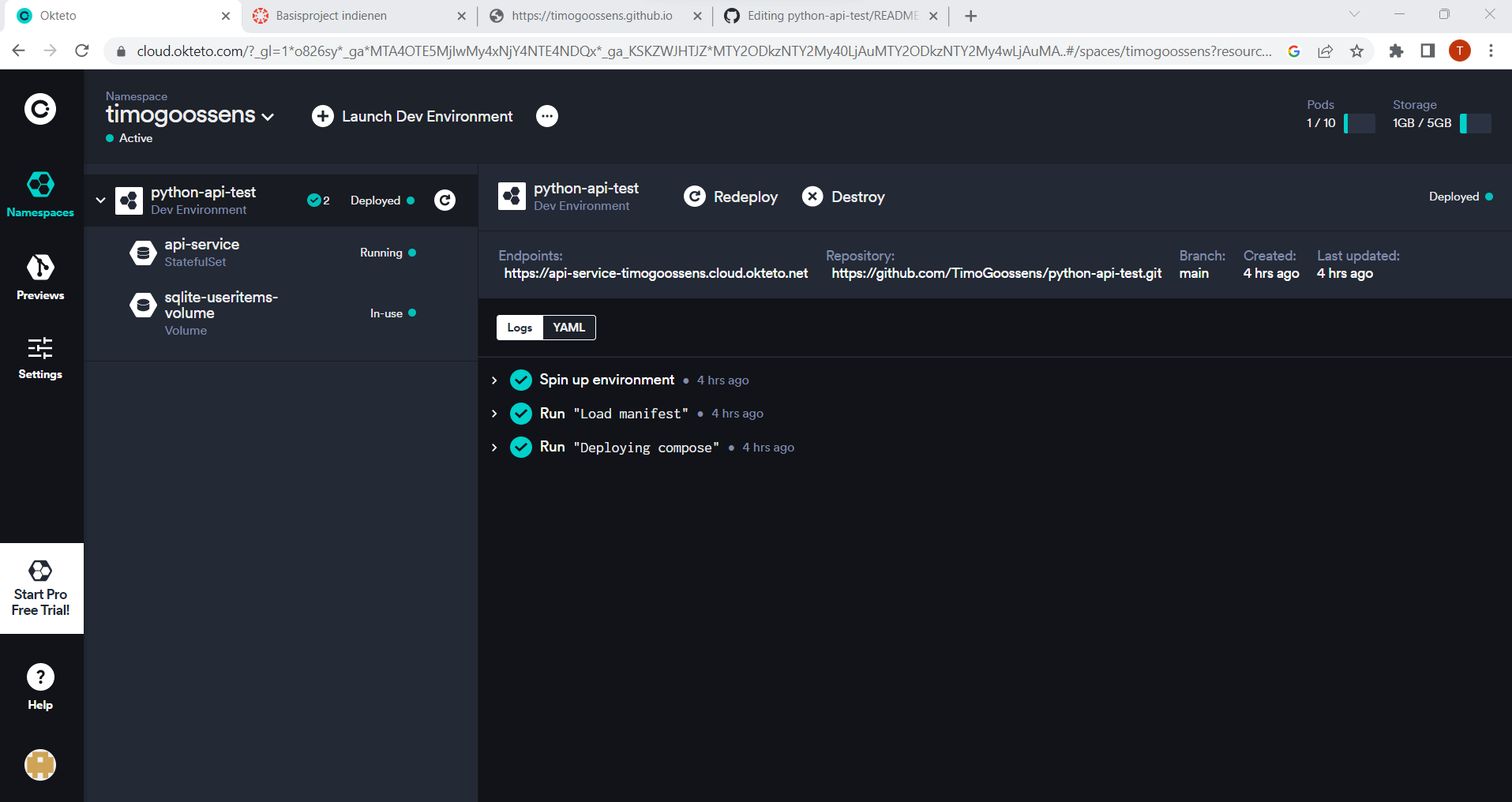Viewport: 1512px width, 802px height.
Task: Close the Basisproject indienen tab
Action: point(462,16)
